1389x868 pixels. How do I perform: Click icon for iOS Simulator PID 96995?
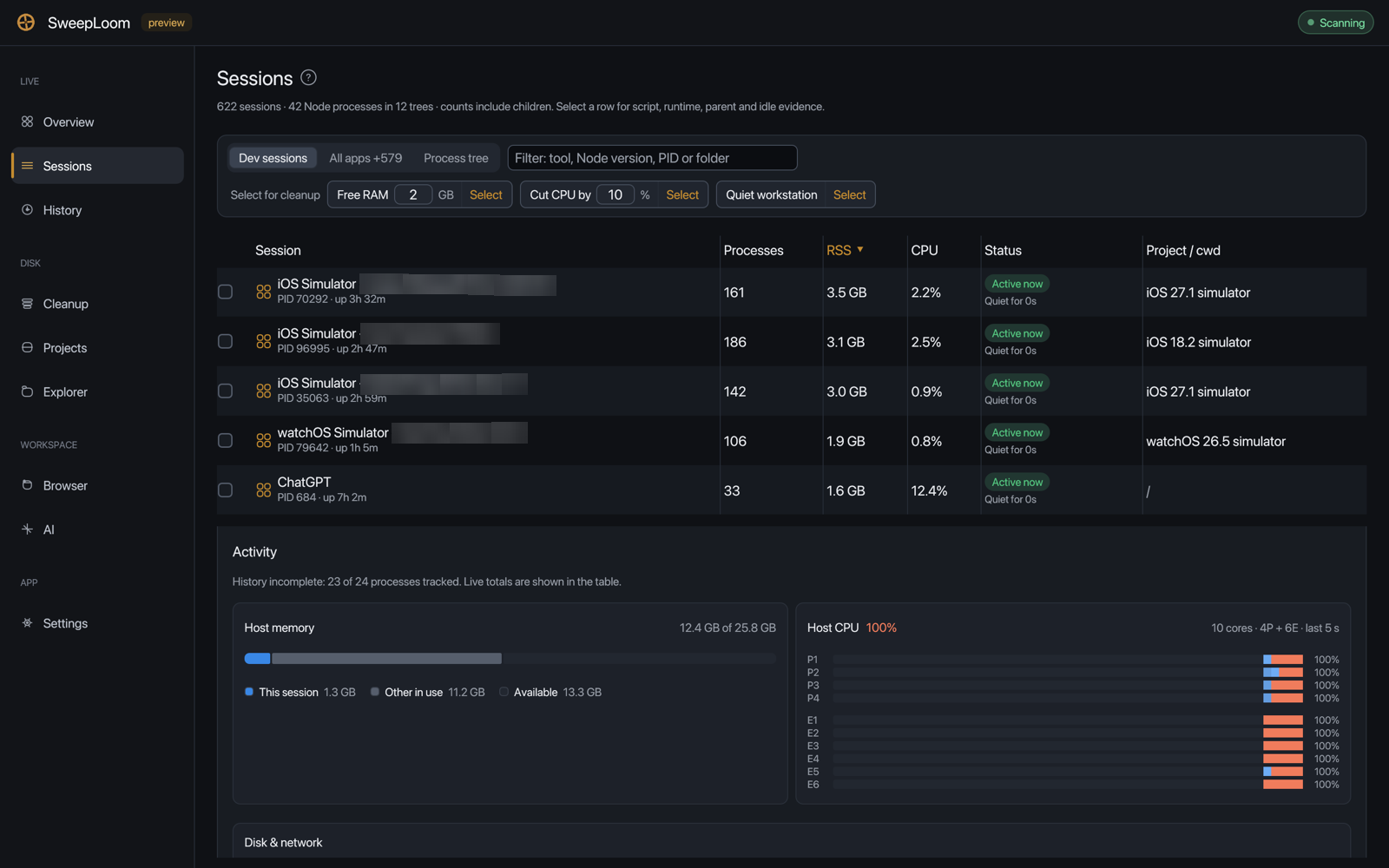coord(264,342)
